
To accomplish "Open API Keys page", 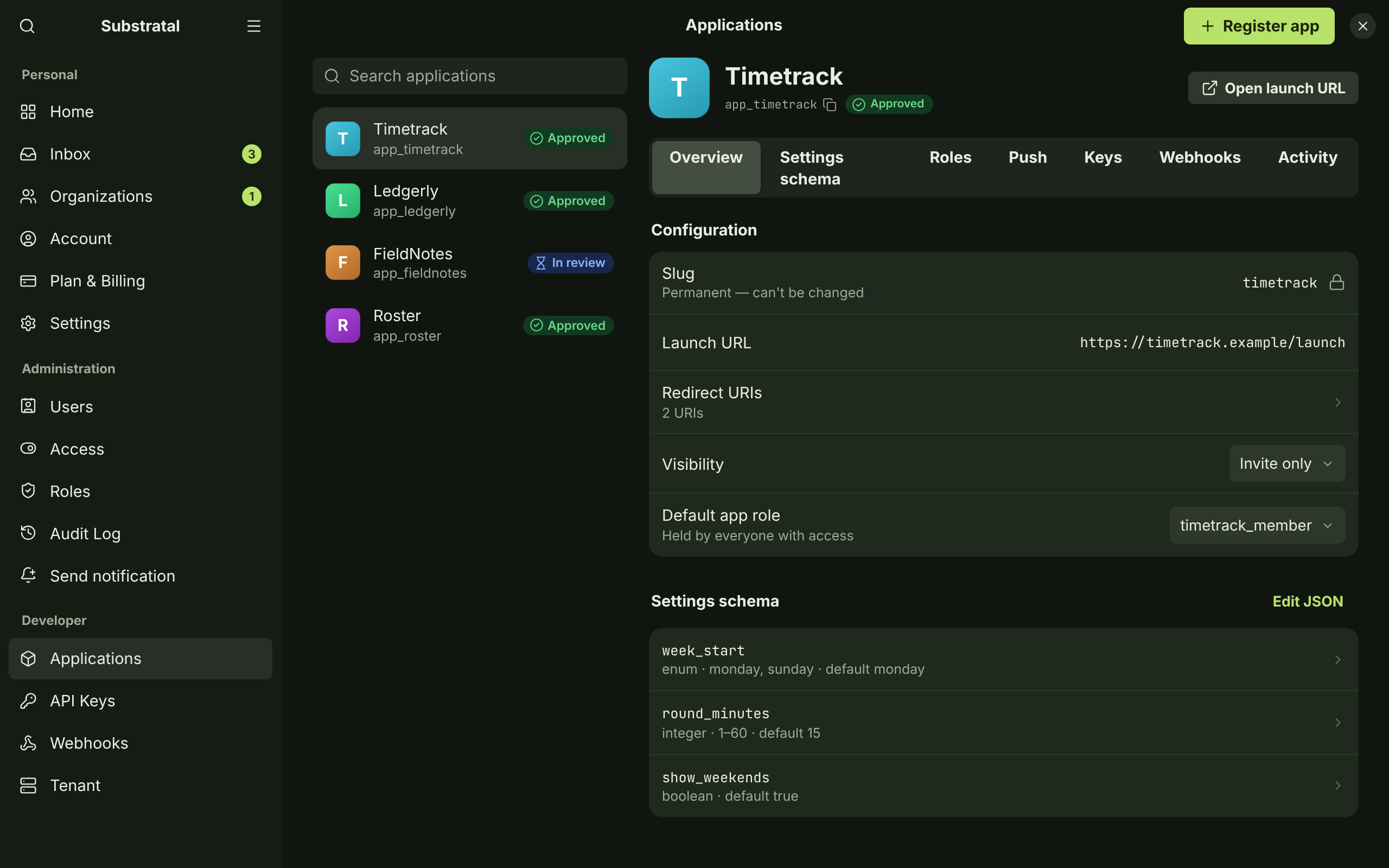I will pyautogui.click(x=141, y=700).
